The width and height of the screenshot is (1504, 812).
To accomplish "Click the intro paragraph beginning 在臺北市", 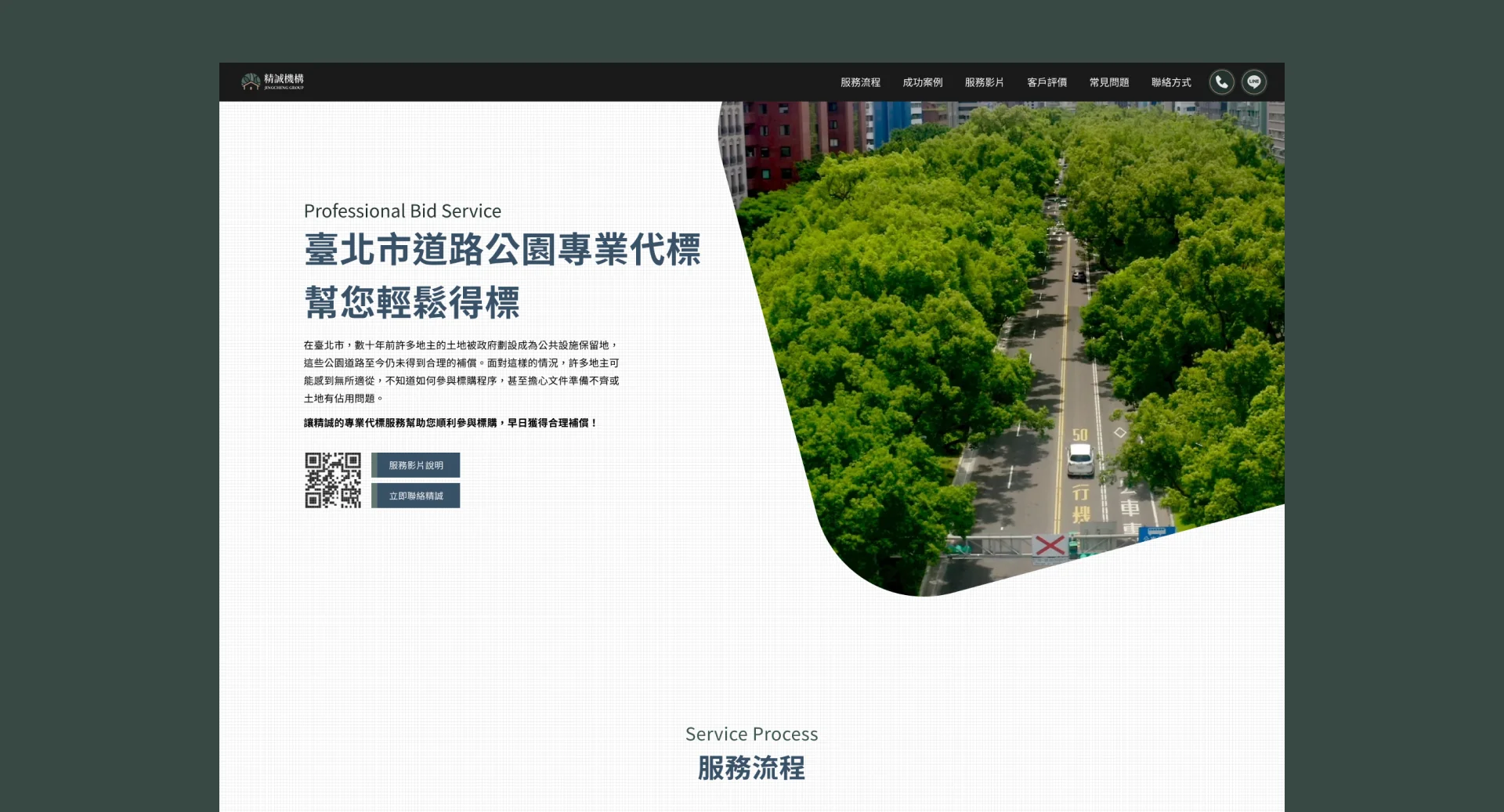I will click(461, 371).
